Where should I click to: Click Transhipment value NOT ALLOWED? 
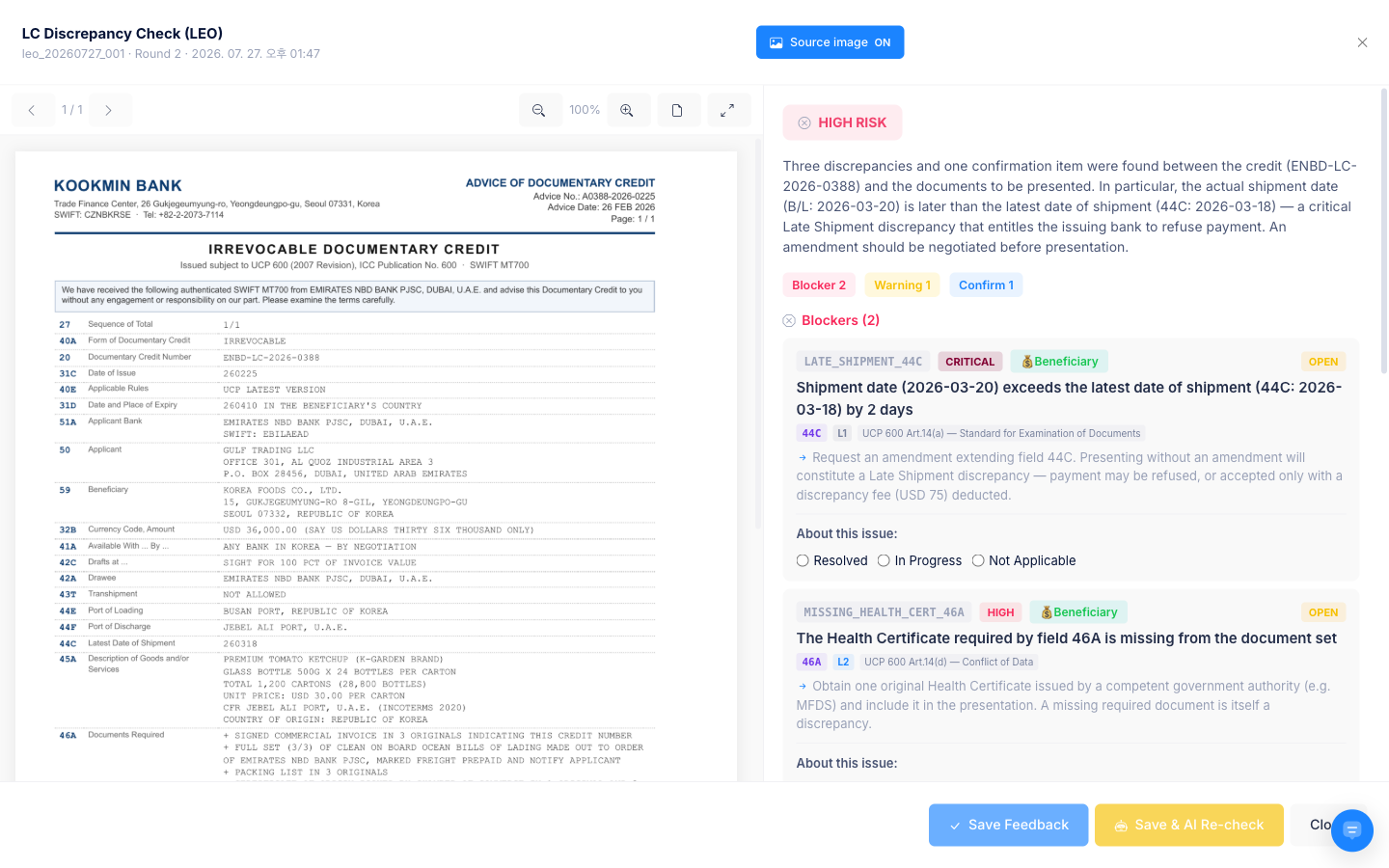pyautogui.click(x=255, y=595)
